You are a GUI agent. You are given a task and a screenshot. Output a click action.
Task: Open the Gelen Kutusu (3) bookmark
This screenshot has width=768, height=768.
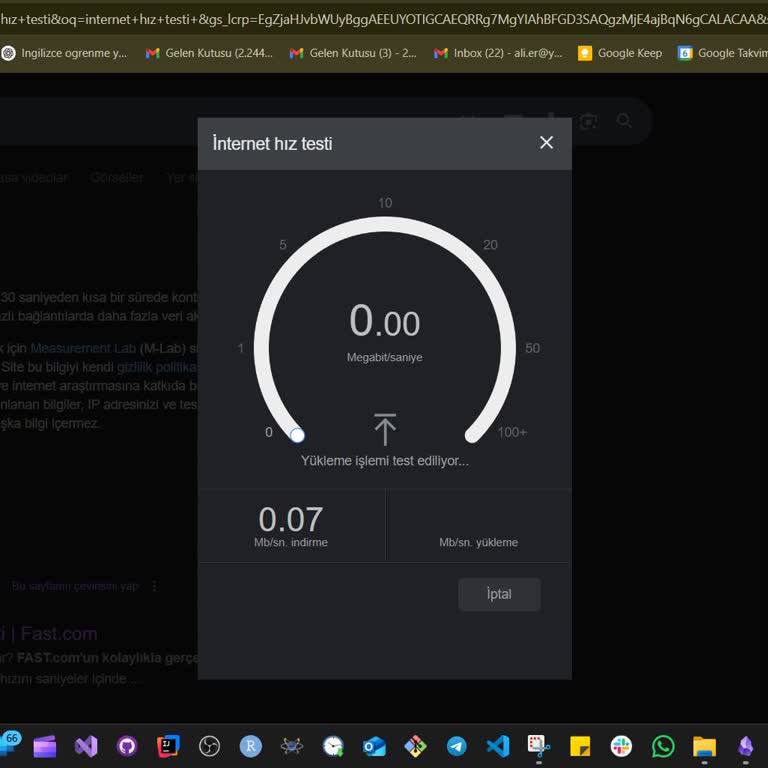click(353, 53)
